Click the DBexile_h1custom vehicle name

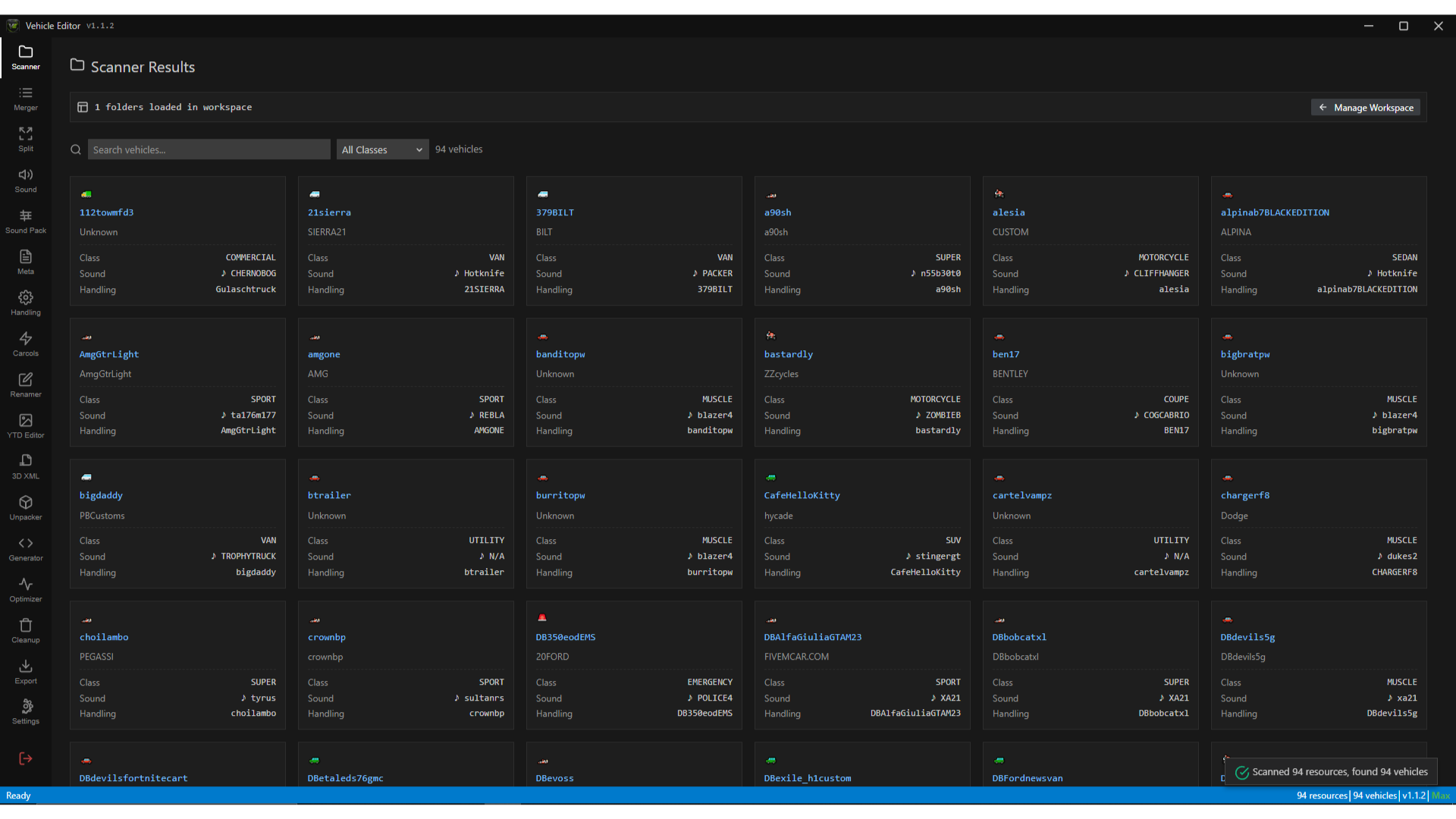pyautogui.click(x=808, y=778)
